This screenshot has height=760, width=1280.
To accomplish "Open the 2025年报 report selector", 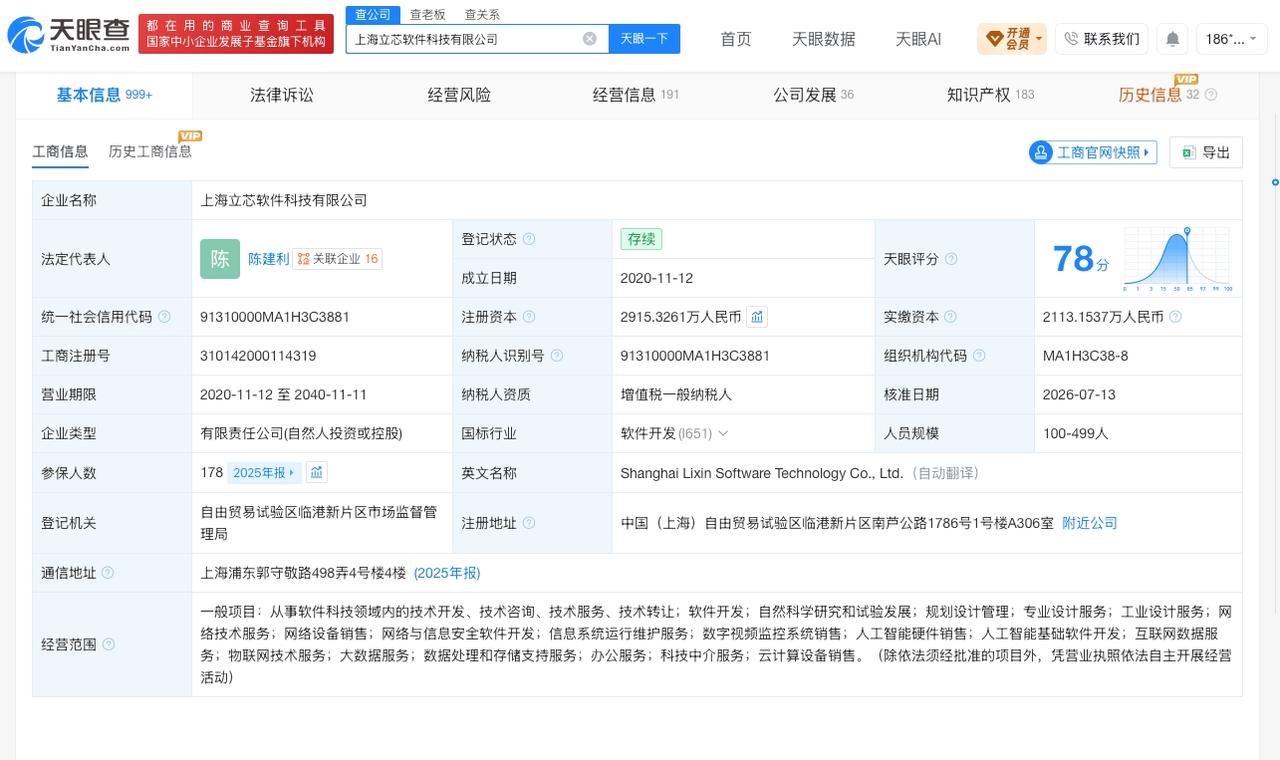I will [x=264, y=472].
